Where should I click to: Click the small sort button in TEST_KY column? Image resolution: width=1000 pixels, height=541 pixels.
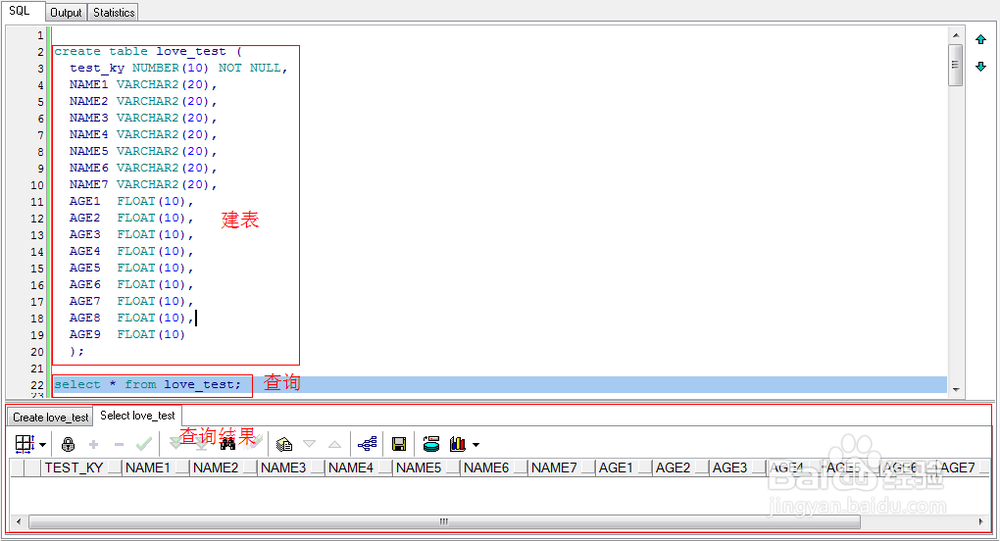tap(115, 468)
